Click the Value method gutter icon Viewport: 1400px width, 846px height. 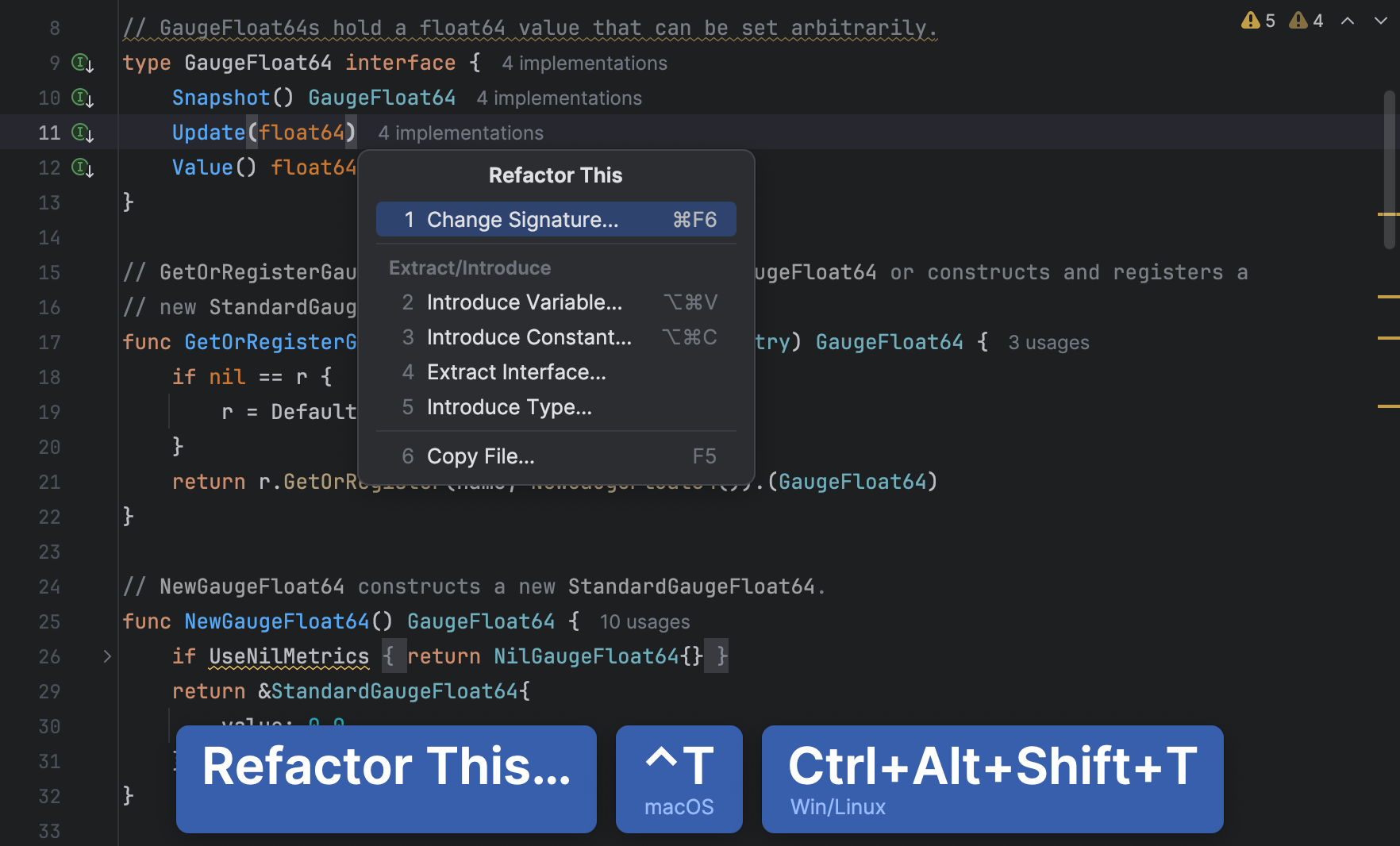[x=83, y=167]
